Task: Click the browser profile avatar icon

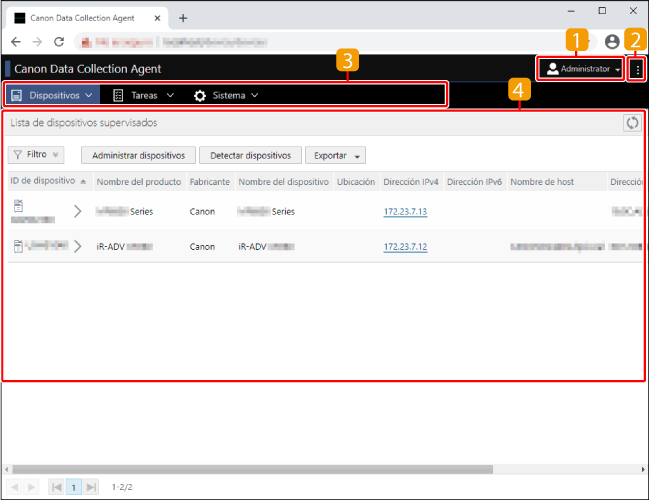Action: pos(612,42)
